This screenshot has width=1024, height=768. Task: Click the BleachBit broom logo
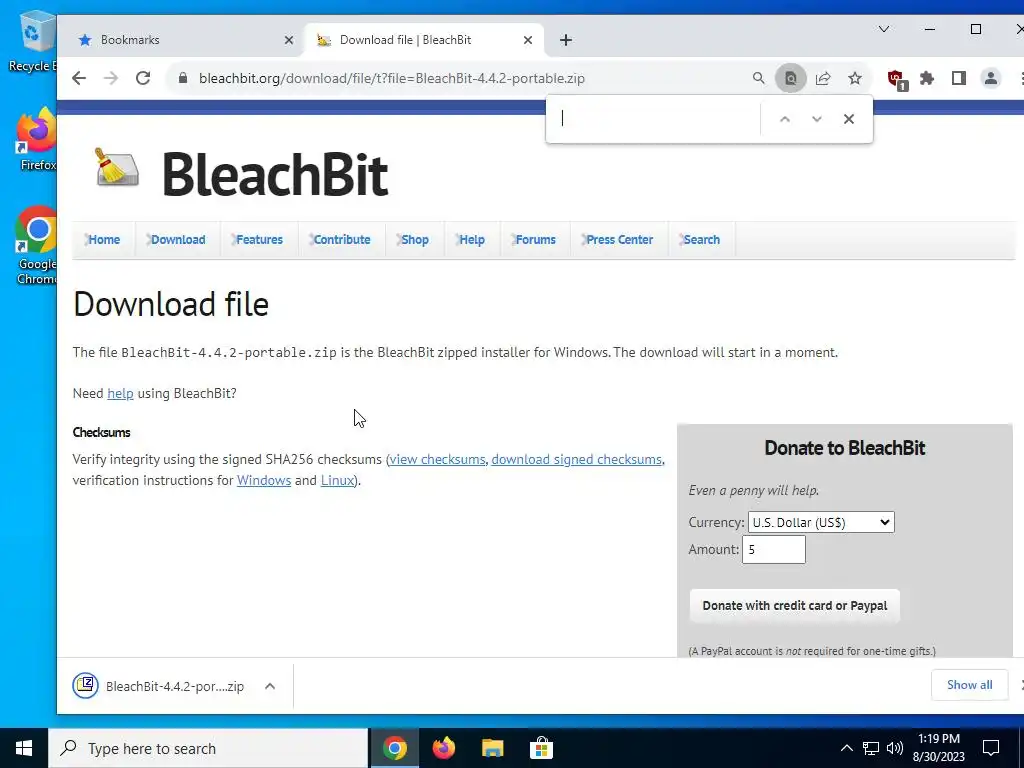(x=118, y=167)
